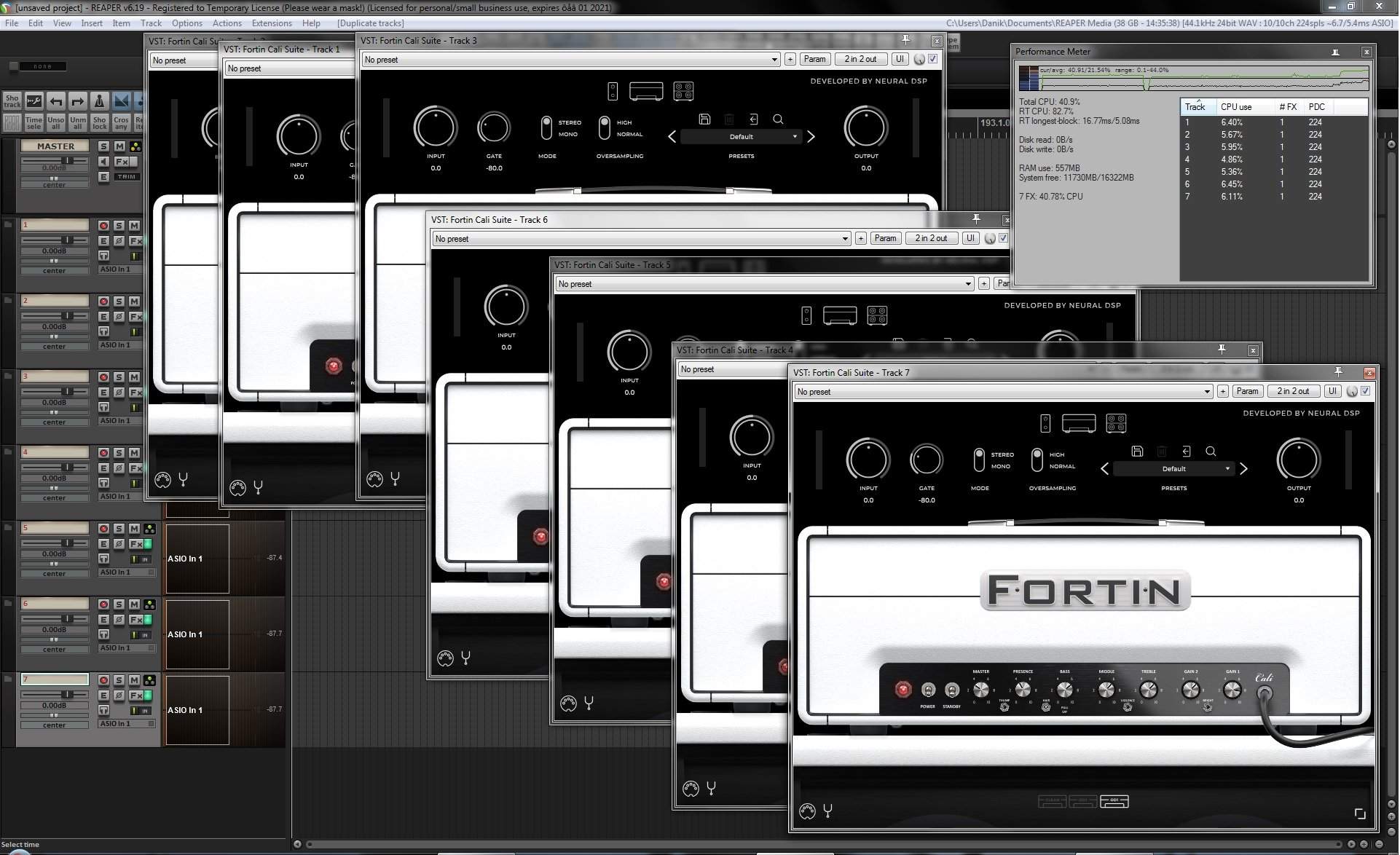Uncheck the bypass checkbox in Track 6 plugin window
Viewport: 1400px width, 855px height.
1003,238
